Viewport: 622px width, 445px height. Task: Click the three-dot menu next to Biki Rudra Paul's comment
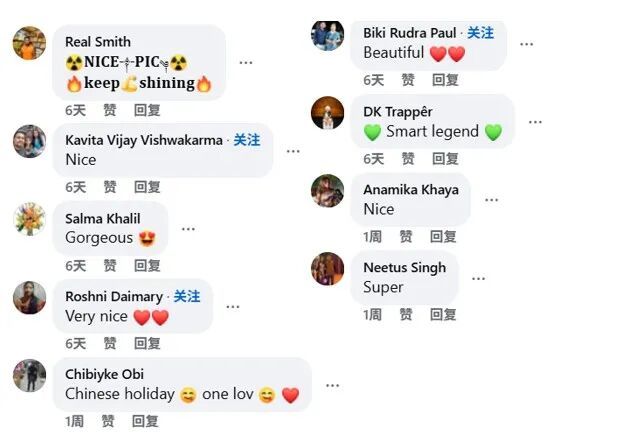(526, 44)
